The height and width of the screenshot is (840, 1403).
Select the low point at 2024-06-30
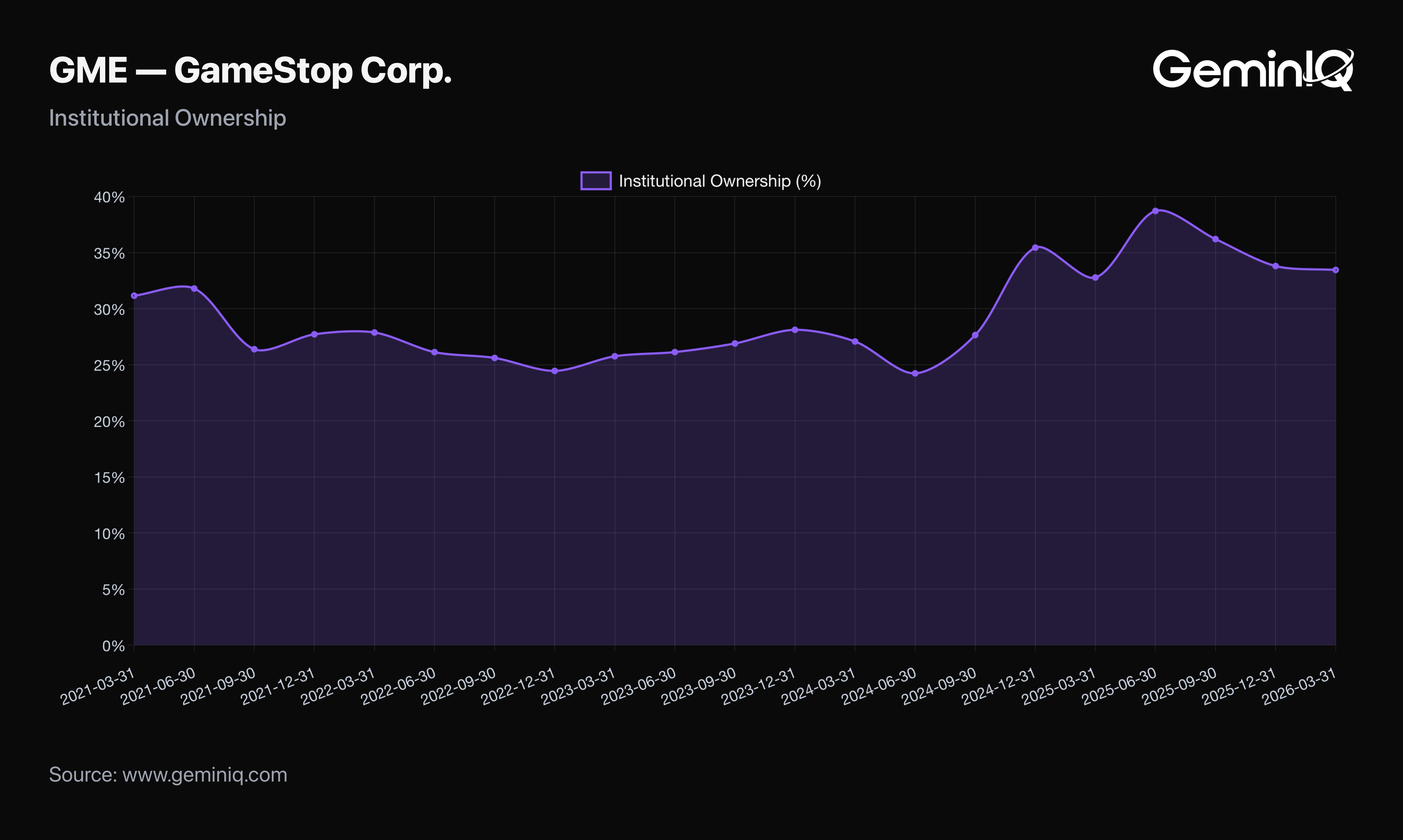tap(915, 373)
